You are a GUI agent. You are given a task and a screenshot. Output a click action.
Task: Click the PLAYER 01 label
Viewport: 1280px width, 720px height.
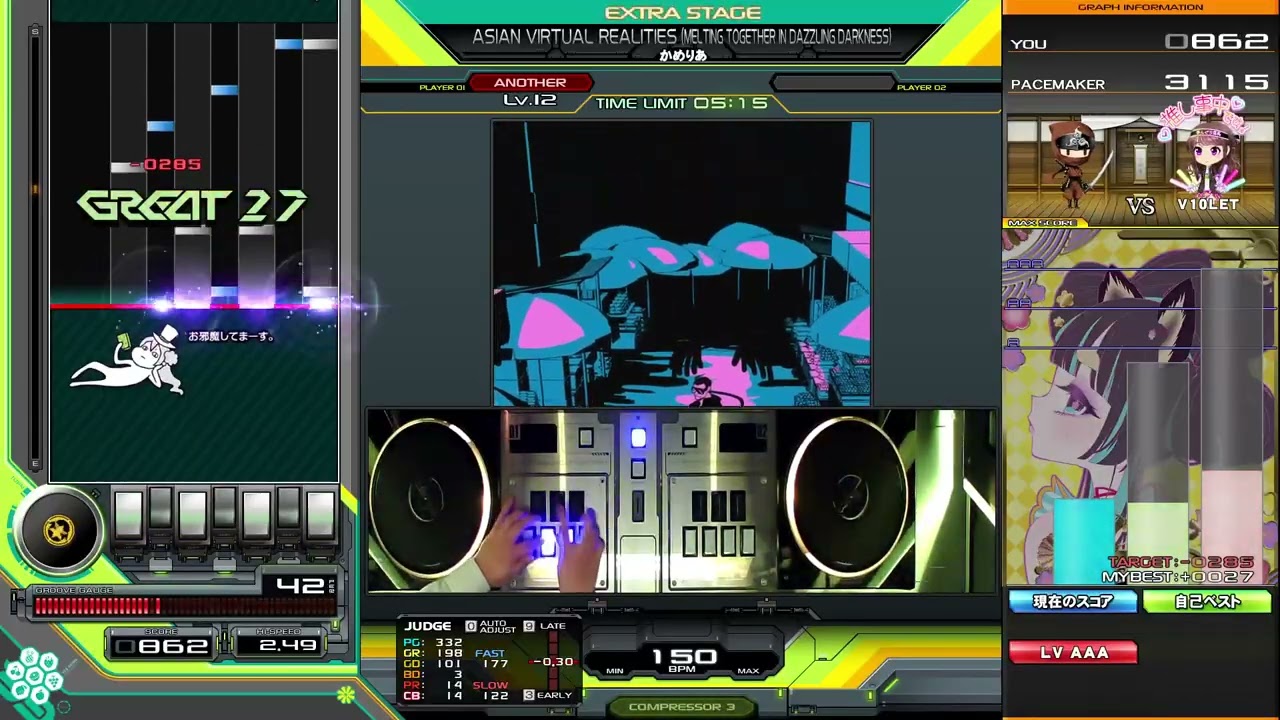pyautogui.click(x=442, y=88)
